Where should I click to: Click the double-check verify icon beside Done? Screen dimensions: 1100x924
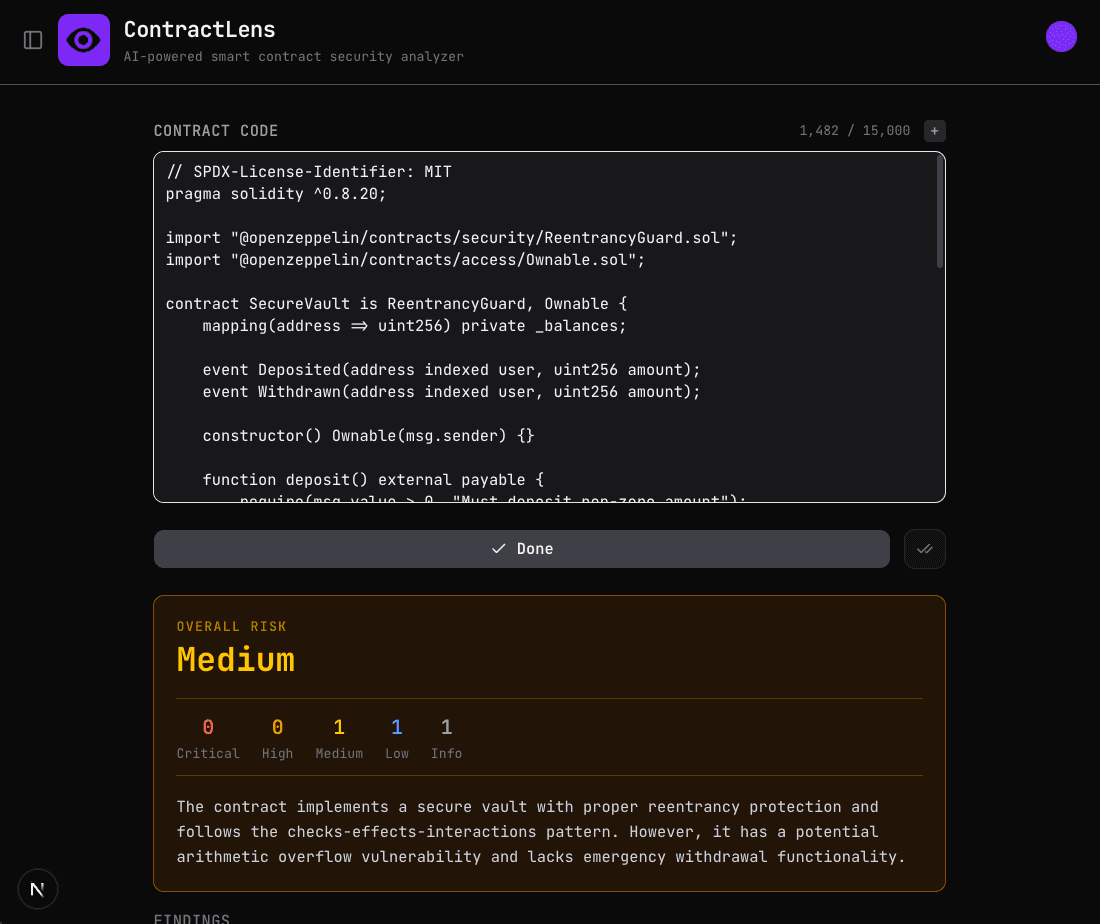tap(924, 549)
